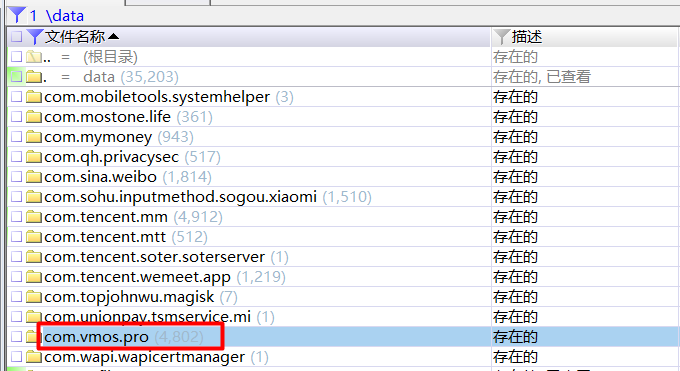Toggle the select-all checkbox in header
Screen dimensions: 680x371
[16, 37]
